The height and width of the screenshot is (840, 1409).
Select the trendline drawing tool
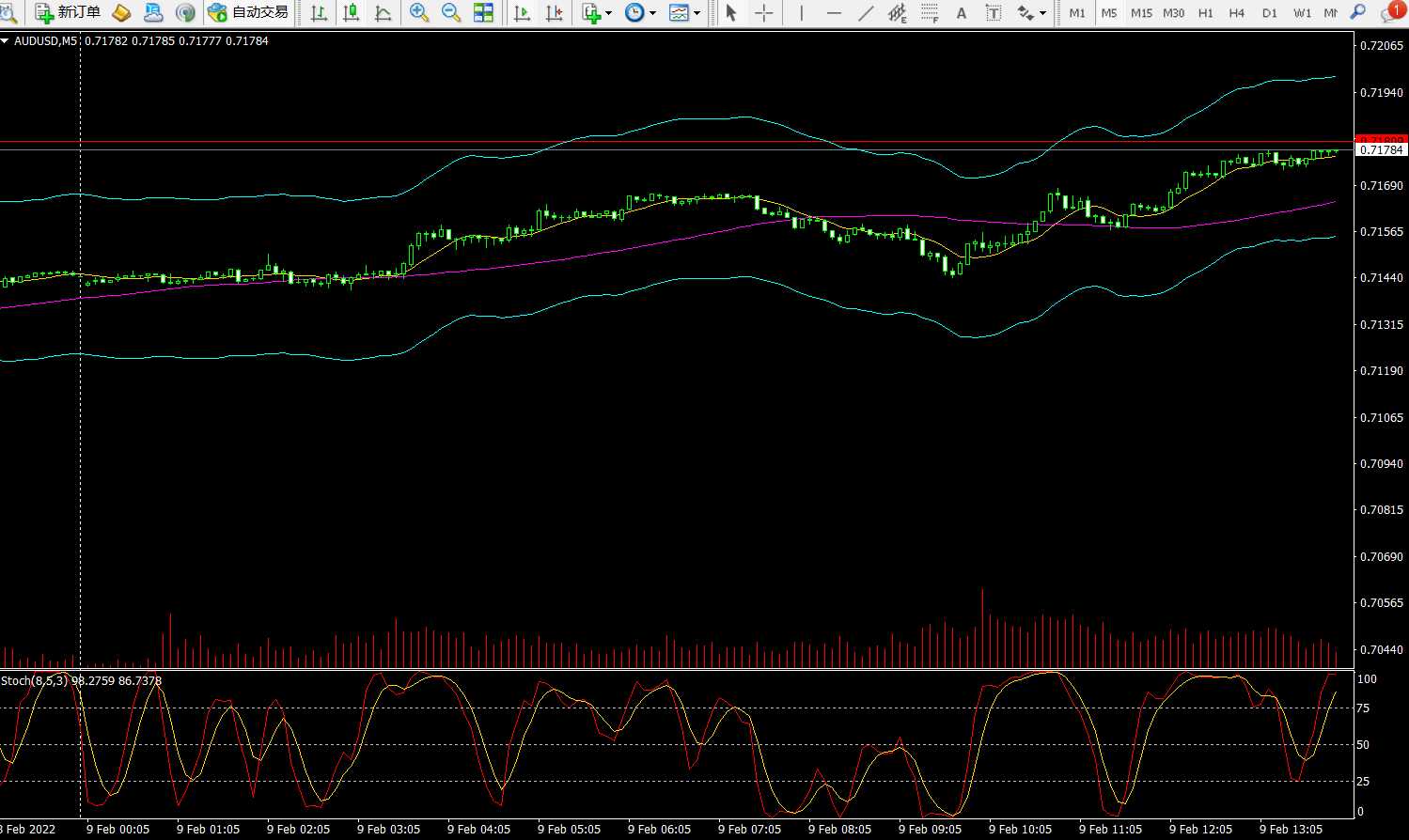point(866,12)
